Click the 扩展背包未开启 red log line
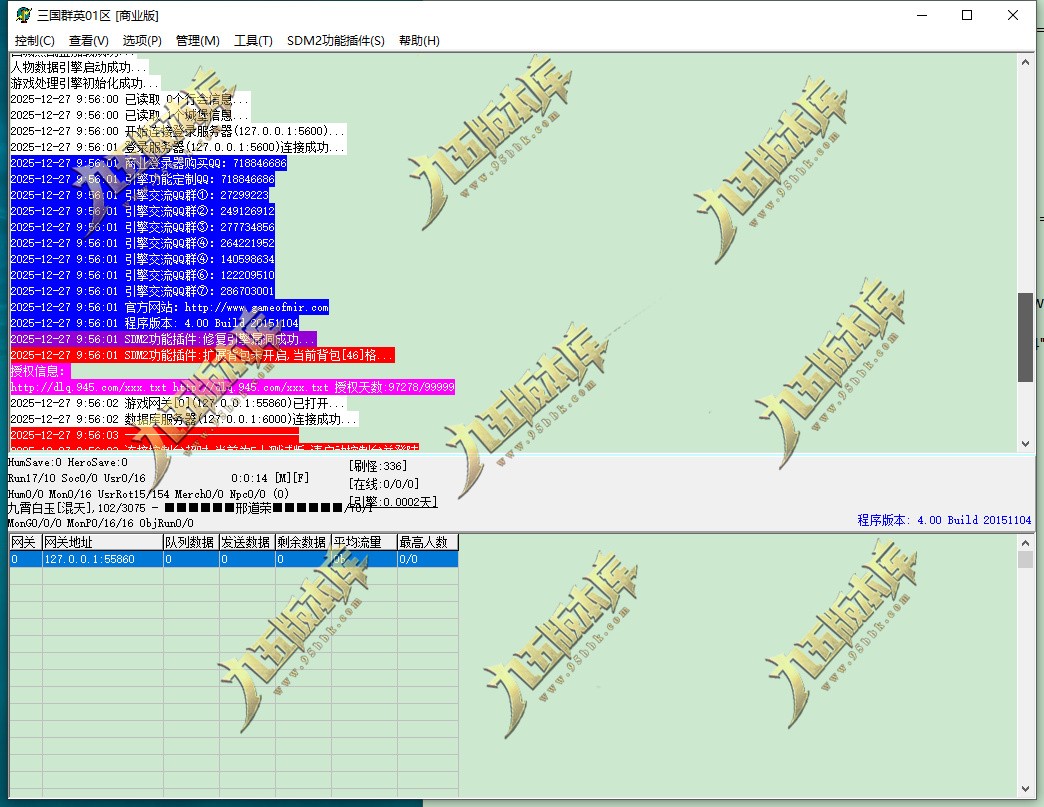This screenshot has width=1044, height=807. point(202,355)
